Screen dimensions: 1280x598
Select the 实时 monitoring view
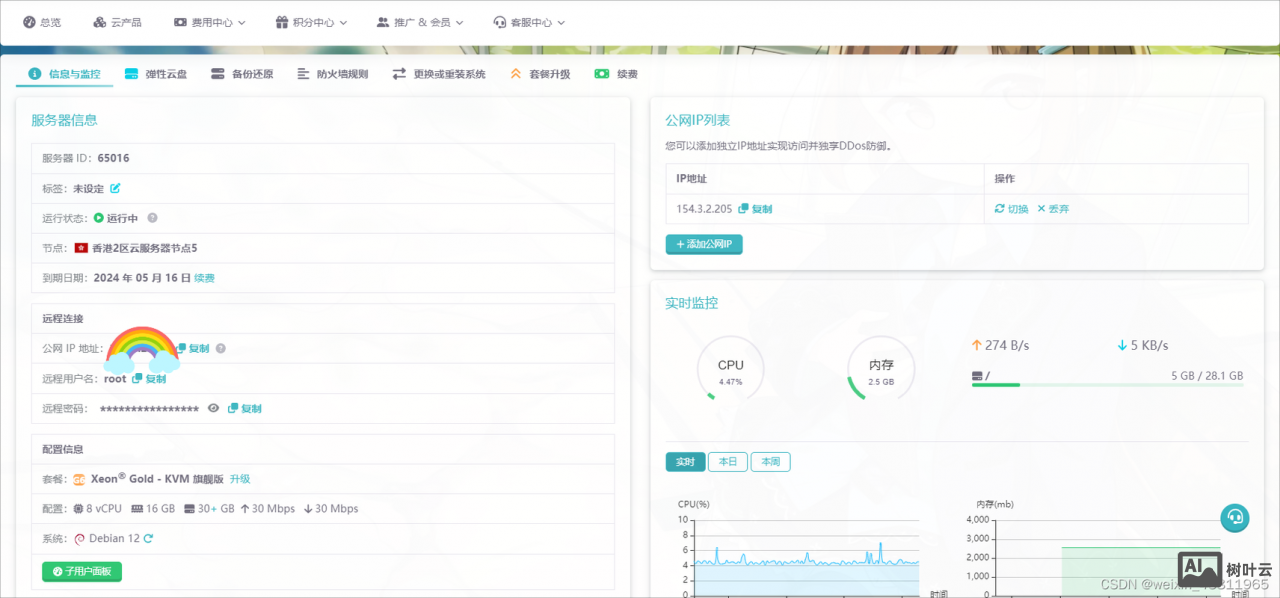685,462
